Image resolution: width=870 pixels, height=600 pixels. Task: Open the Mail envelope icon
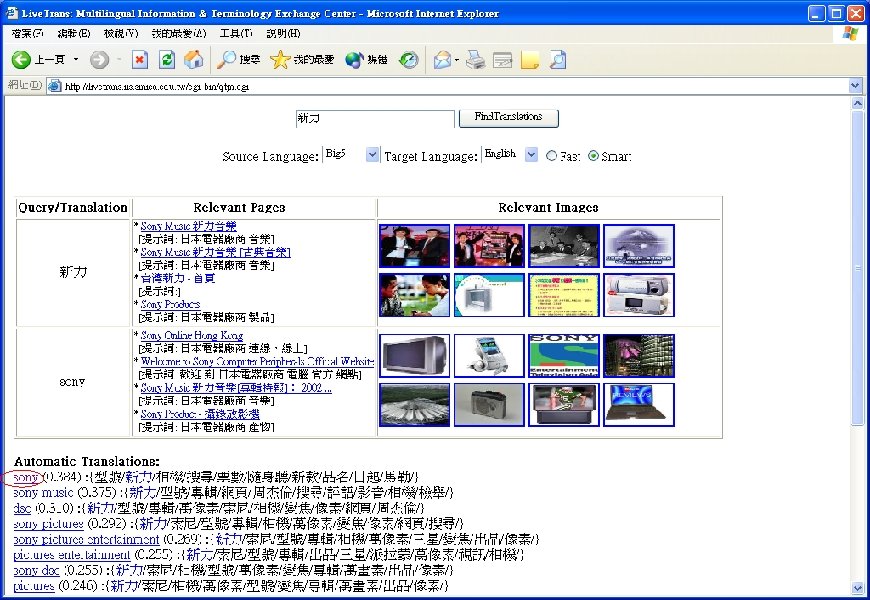(x=442, y=59)
